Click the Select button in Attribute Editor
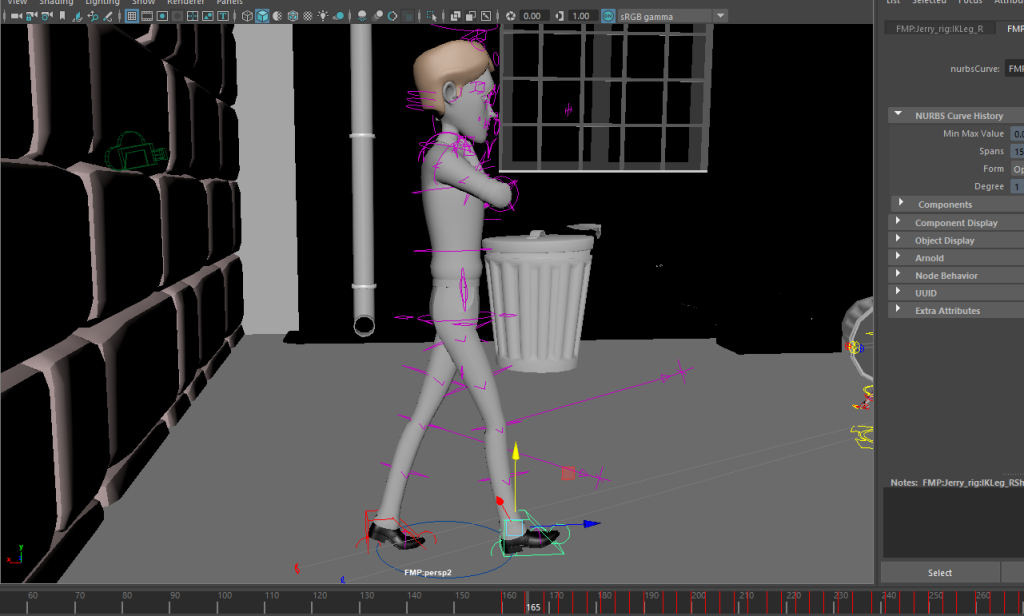This screenshot has height=616, width=1024. click(x=940, y=572)
